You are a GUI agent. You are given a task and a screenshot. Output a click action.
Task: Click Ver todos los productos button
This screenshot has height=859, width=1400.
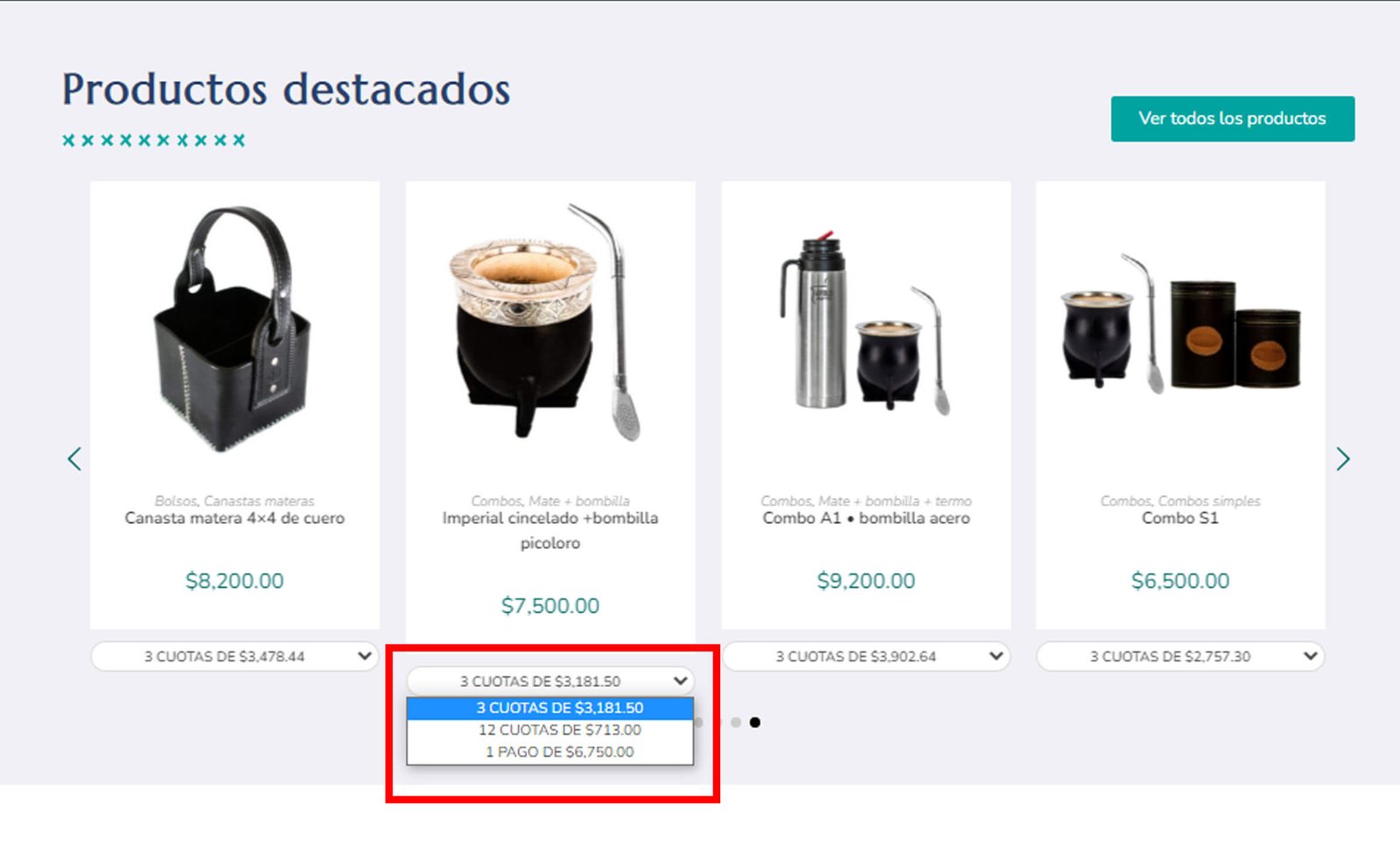[x=1233, y=118]
